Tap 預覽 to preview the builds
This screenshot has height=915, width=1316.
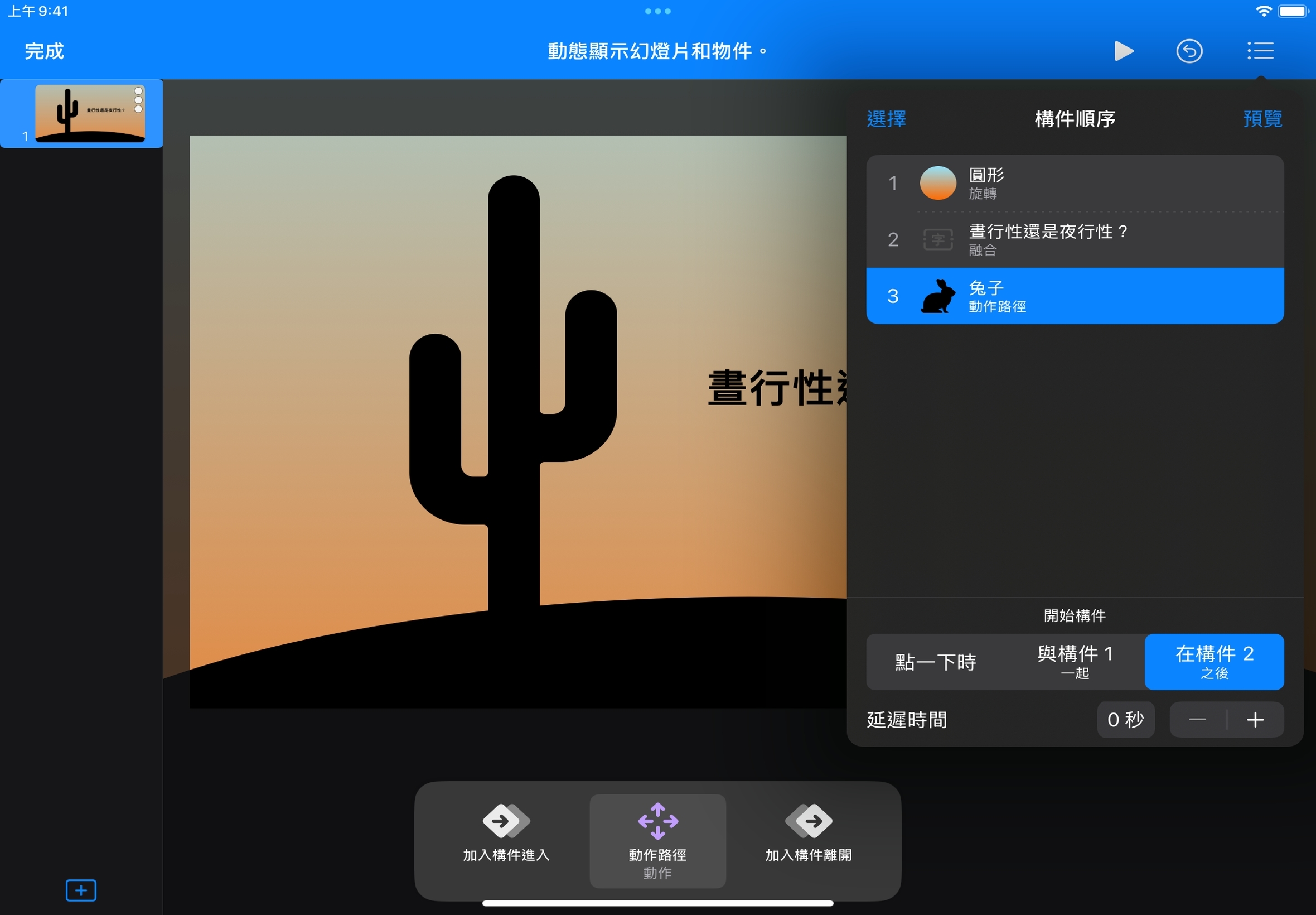click(x=1262, y=119)
